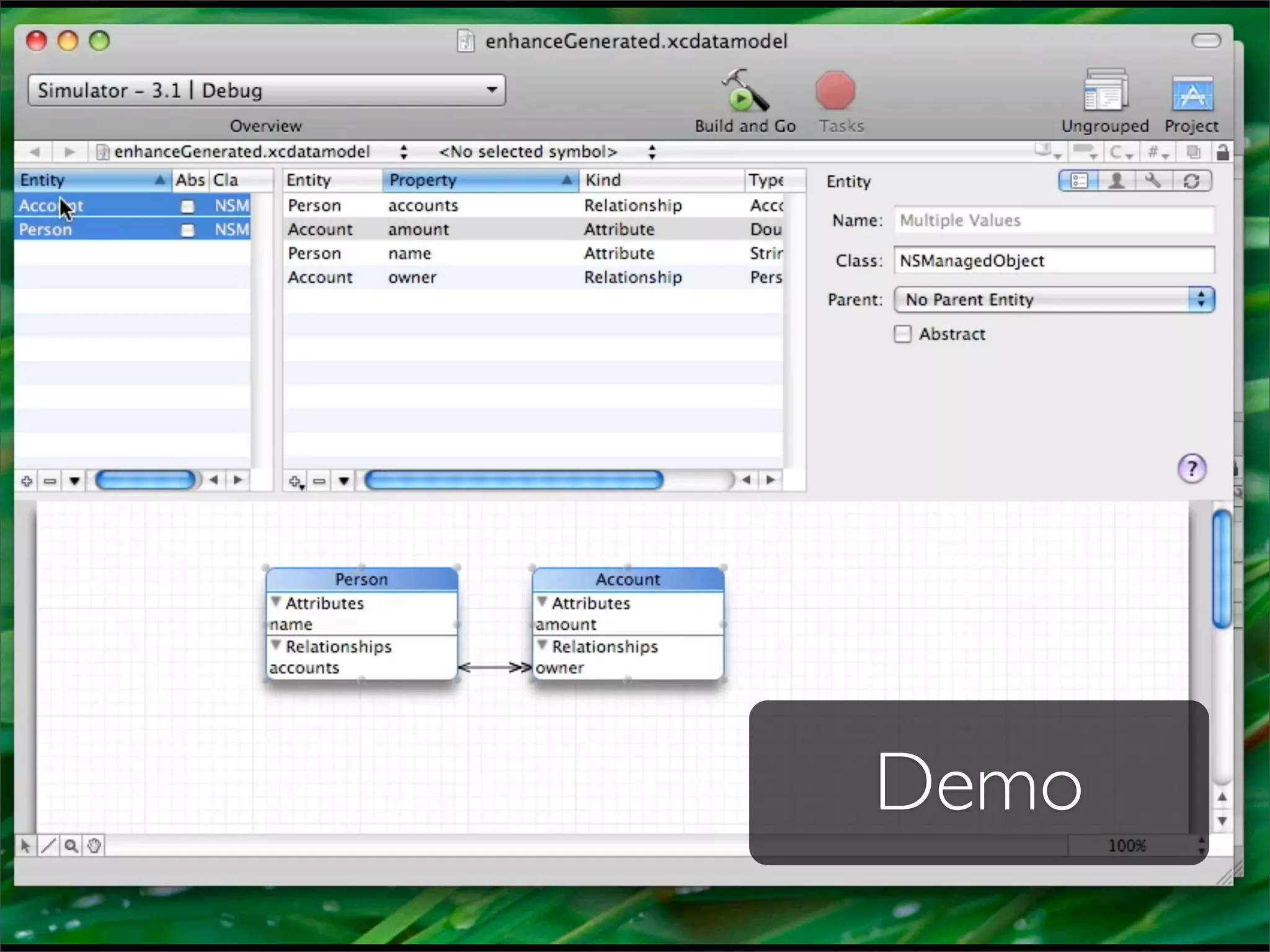This screenshot has height=952, width=1270.
Task: Select the line drawing tool in diagram
Action: tap(48, 846)
